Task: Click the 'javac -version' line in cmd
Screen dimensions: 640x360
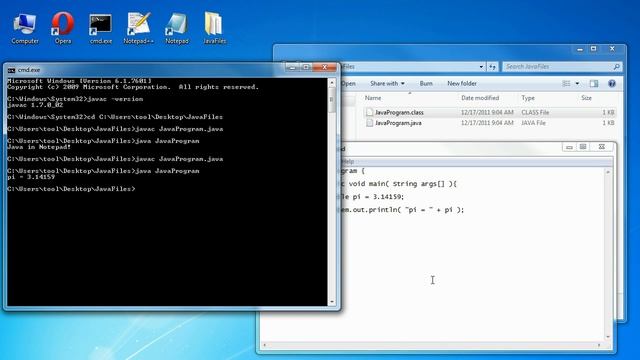Action: tap(75, 99)
